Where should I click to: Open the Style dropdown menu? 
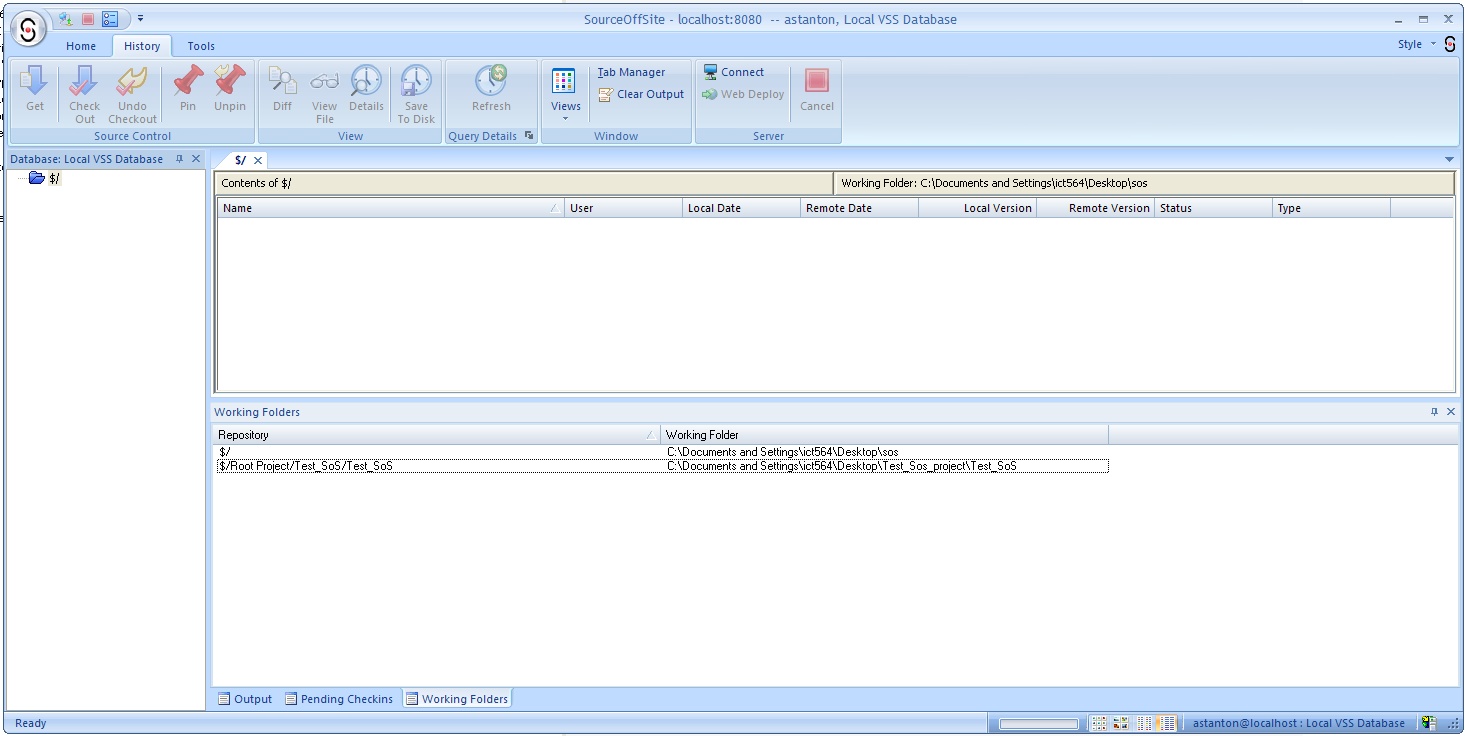pos(1416,44)
